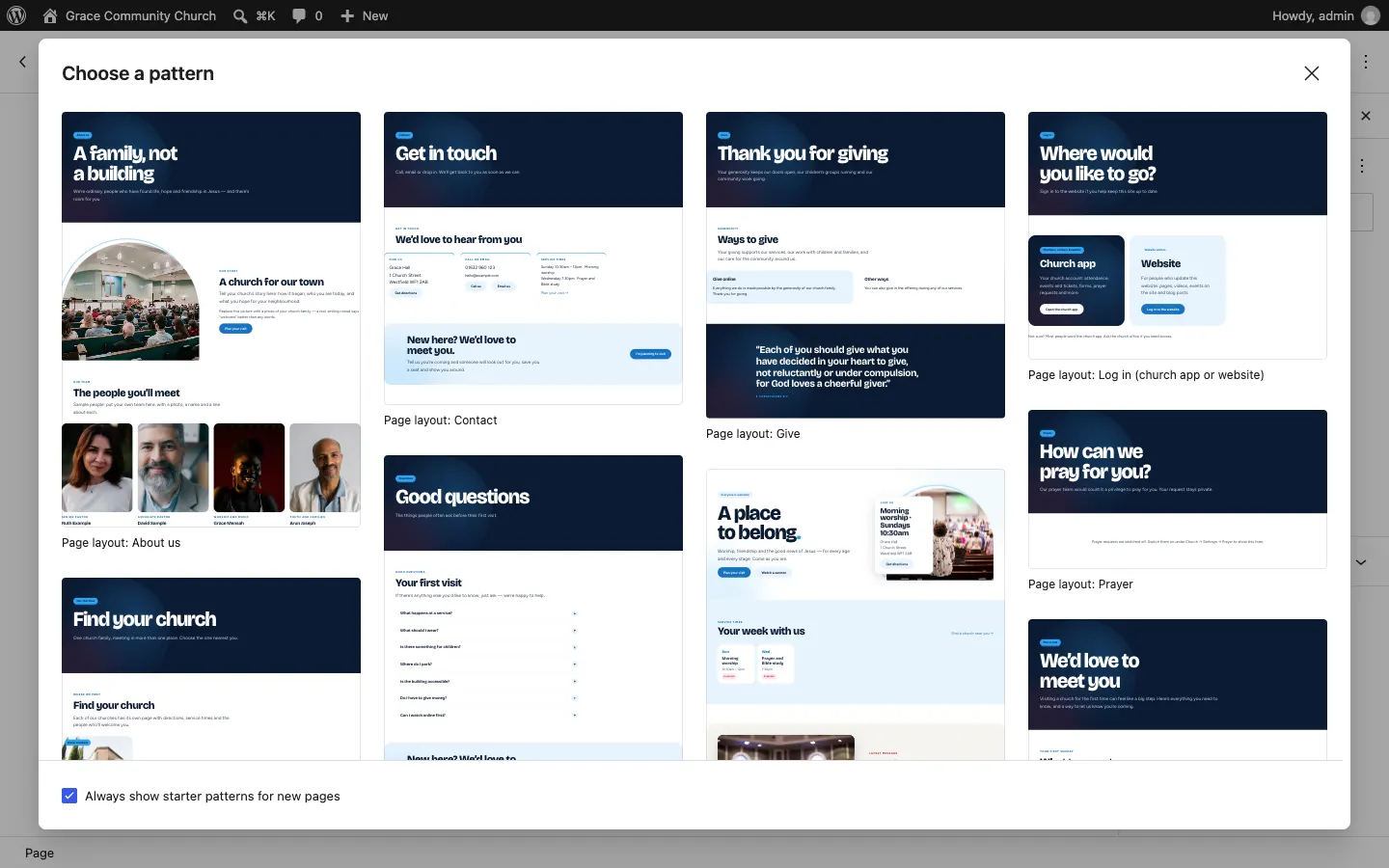
Task: Choose the We'd love to meet you pattern
Action: pos(1178,690)
